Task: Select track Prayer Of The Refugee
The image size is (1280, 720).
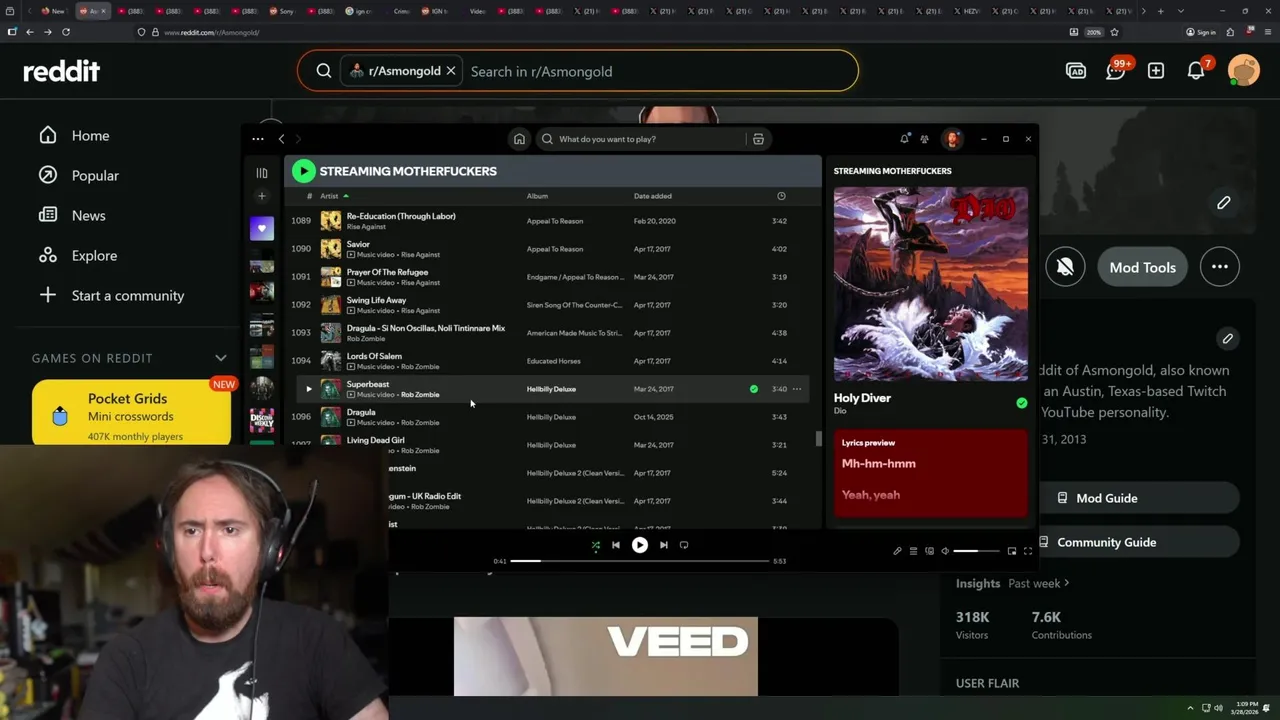Action: pos(387,272)
